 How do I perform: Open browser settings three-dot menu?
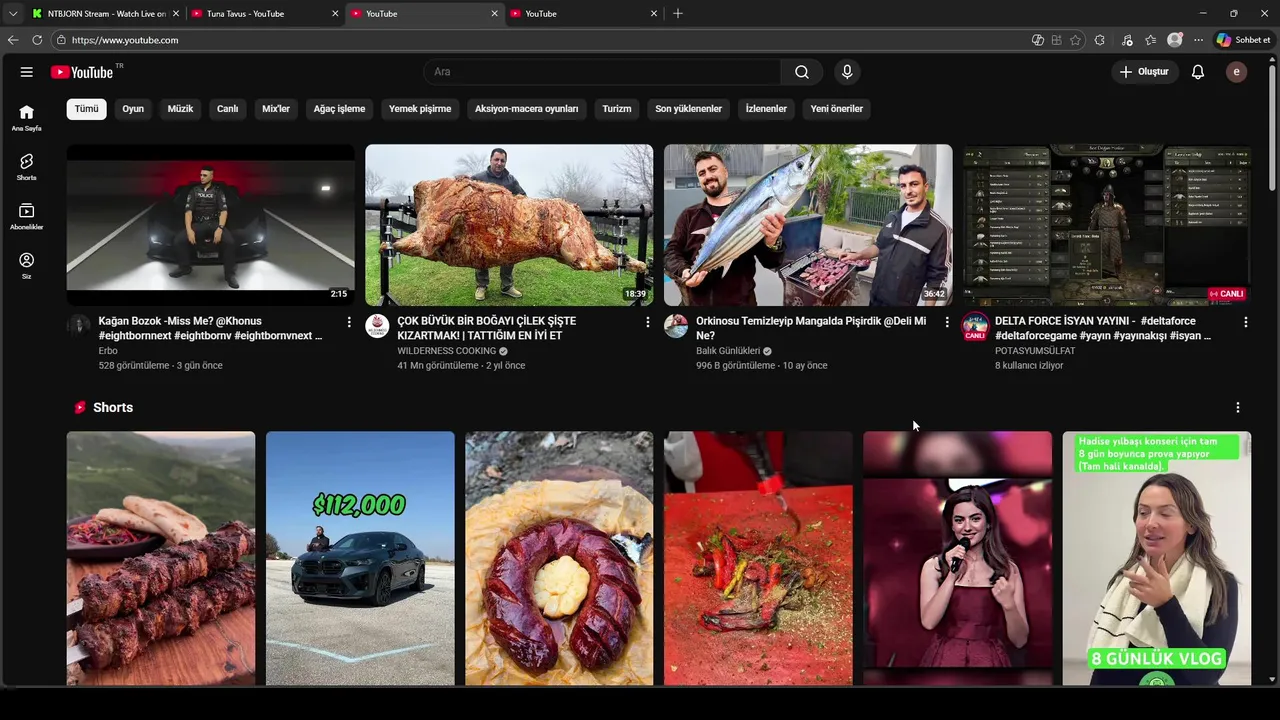point(1198,40)
